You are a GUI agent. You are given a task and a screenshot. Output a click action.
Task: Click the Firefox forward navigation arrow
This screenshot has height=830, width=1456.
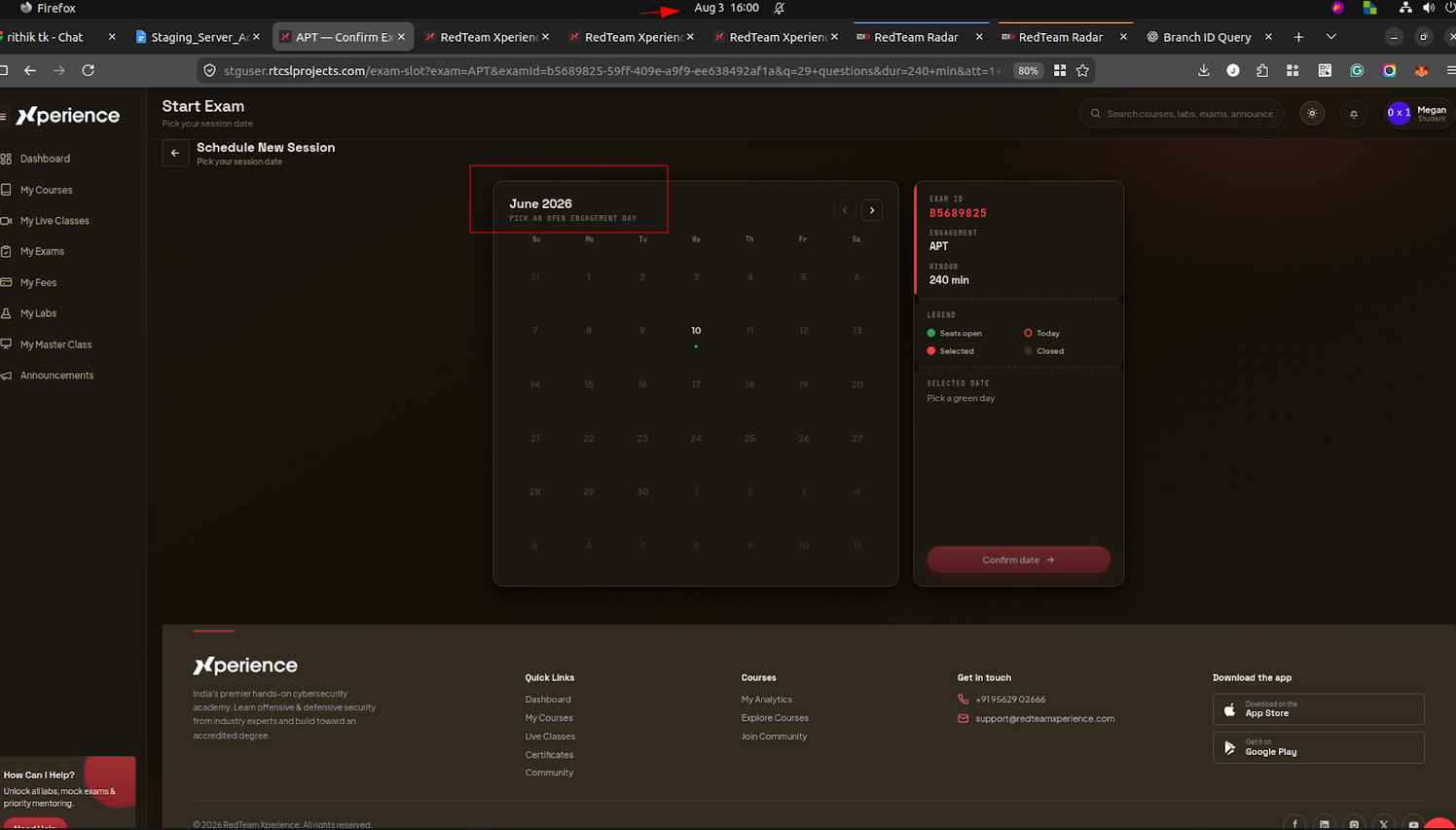click(x=59, y=70)
